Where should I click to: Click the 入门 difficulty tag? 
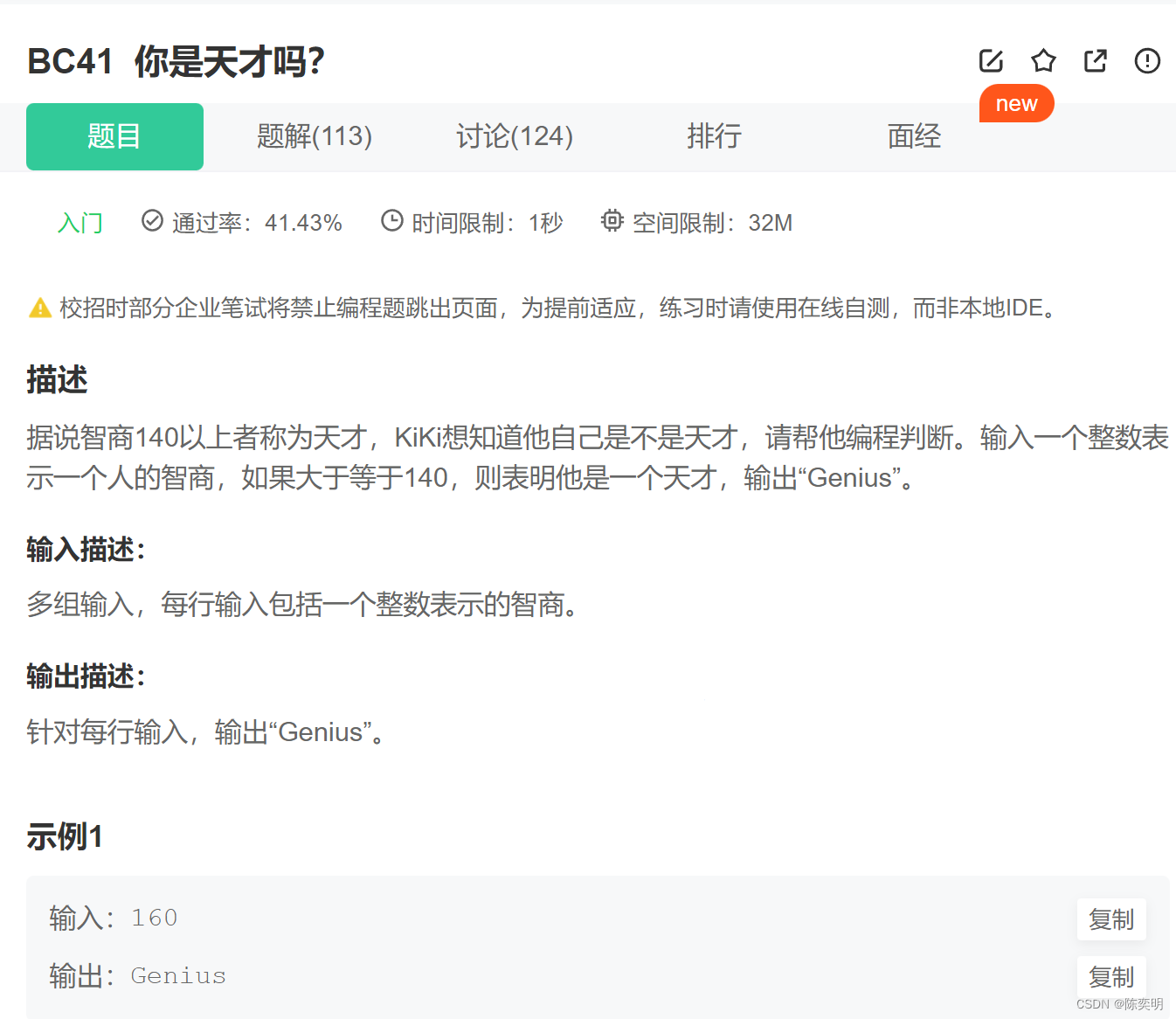coord(80,222)
